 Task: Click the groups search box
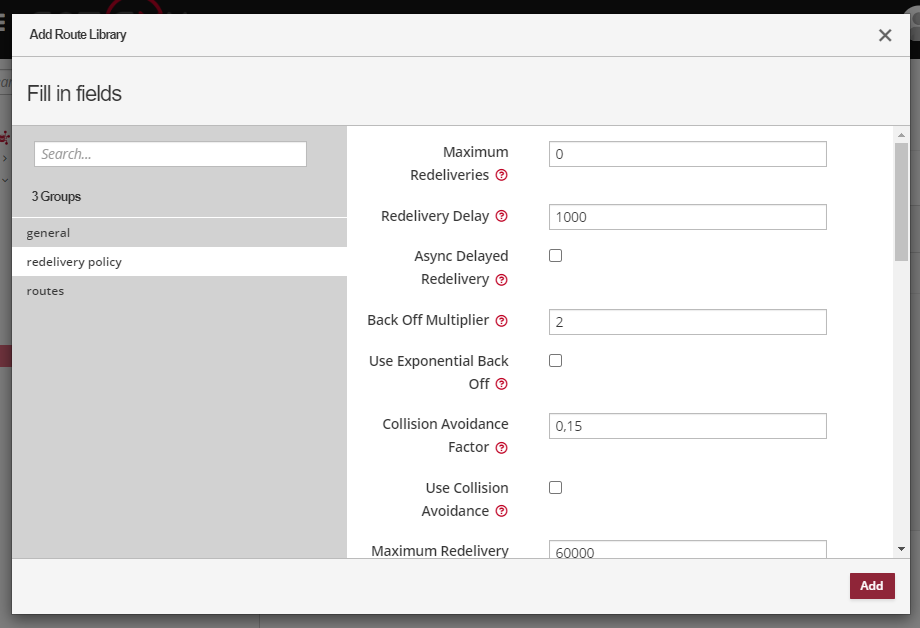coord(170,153)
